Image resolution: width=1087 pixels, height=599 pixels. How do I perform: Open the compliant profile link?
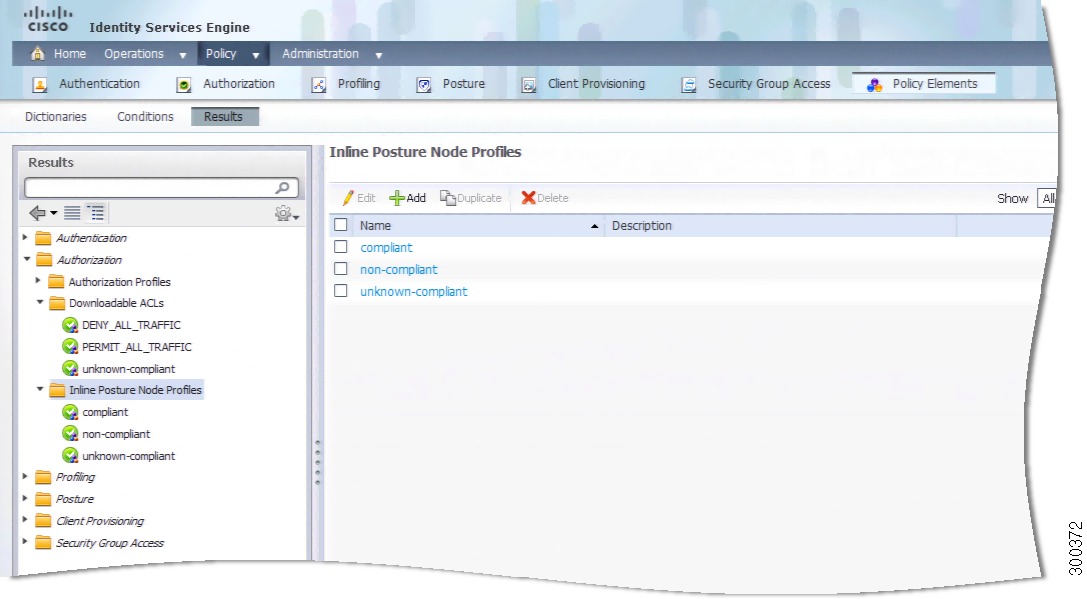tap(386, 248)
